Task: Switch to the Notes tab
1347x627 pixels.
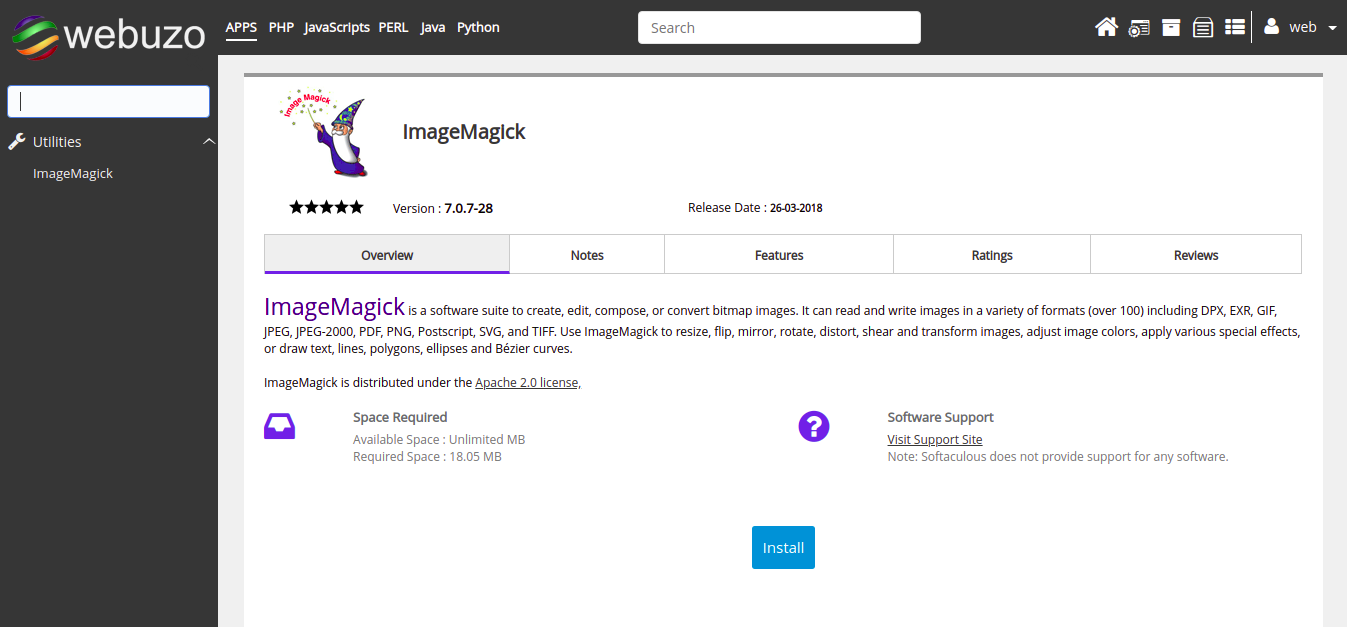Action: [587, 254]
